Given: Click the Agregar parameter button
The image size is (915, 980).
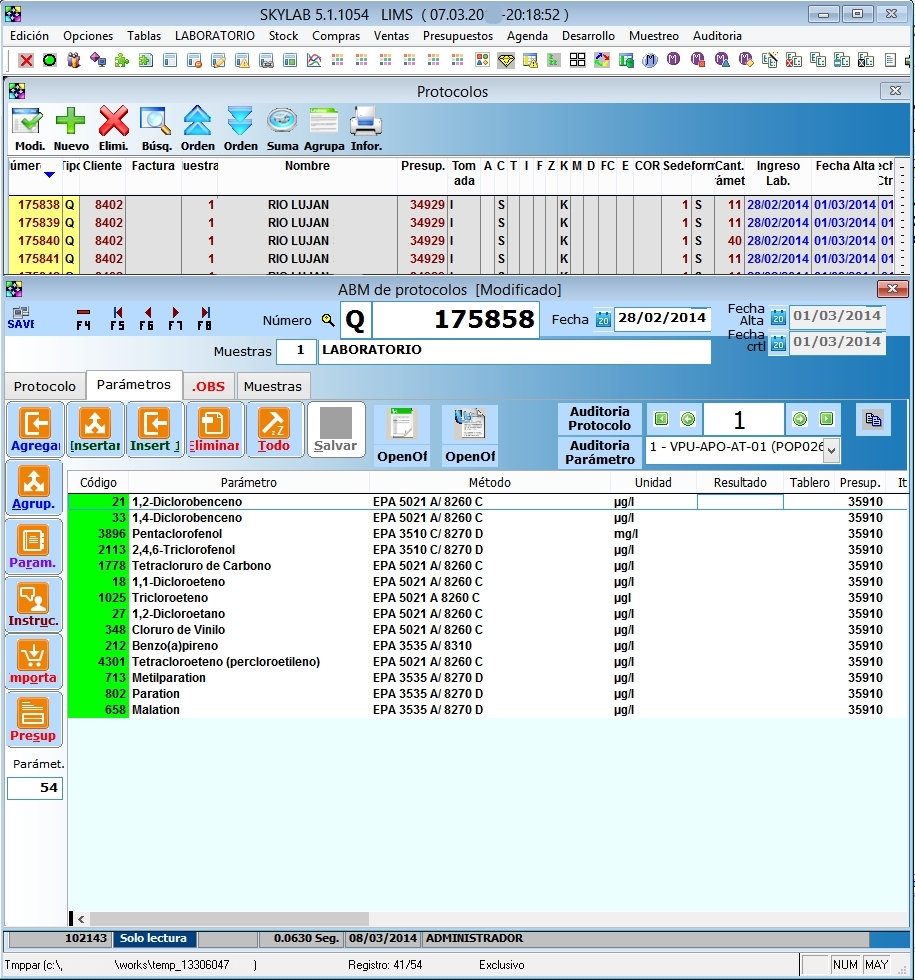Looking at the screenshot, I should click(x=35, y=430).
